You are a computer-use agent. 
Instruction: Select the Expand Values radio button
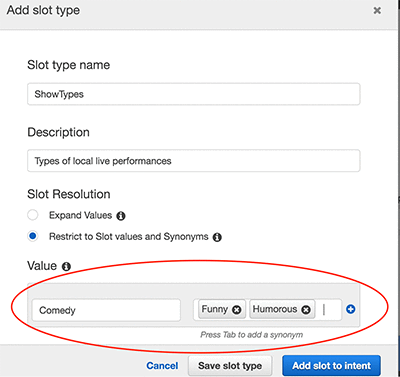point(33,215)
